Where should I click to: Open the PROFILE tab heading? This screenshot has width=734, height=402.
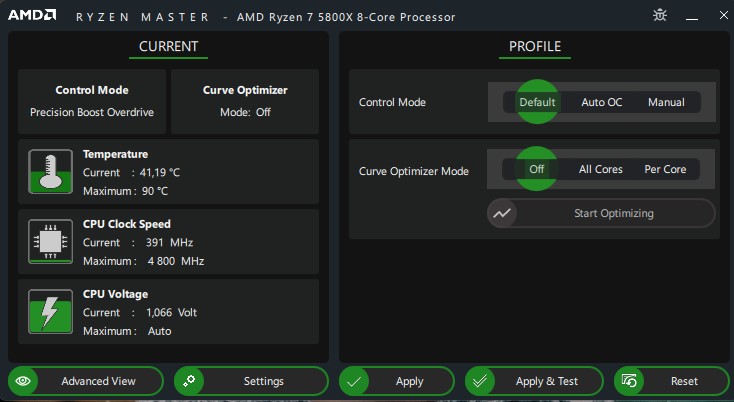pos(535,46)
